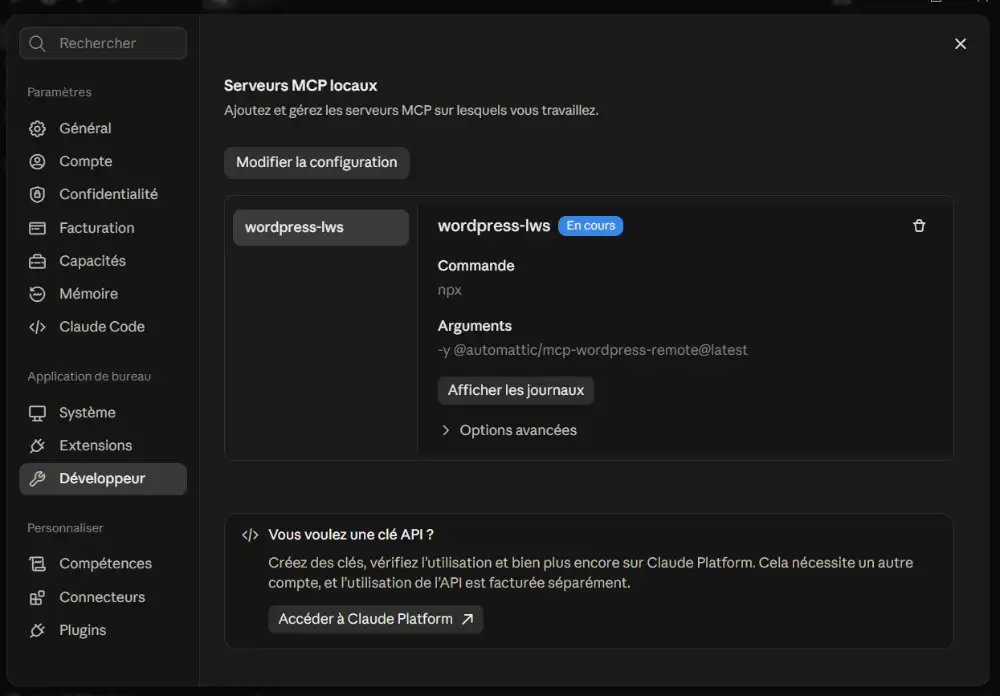
Task: Click Vous voulez une clé API ? heading
Action: 351,535
